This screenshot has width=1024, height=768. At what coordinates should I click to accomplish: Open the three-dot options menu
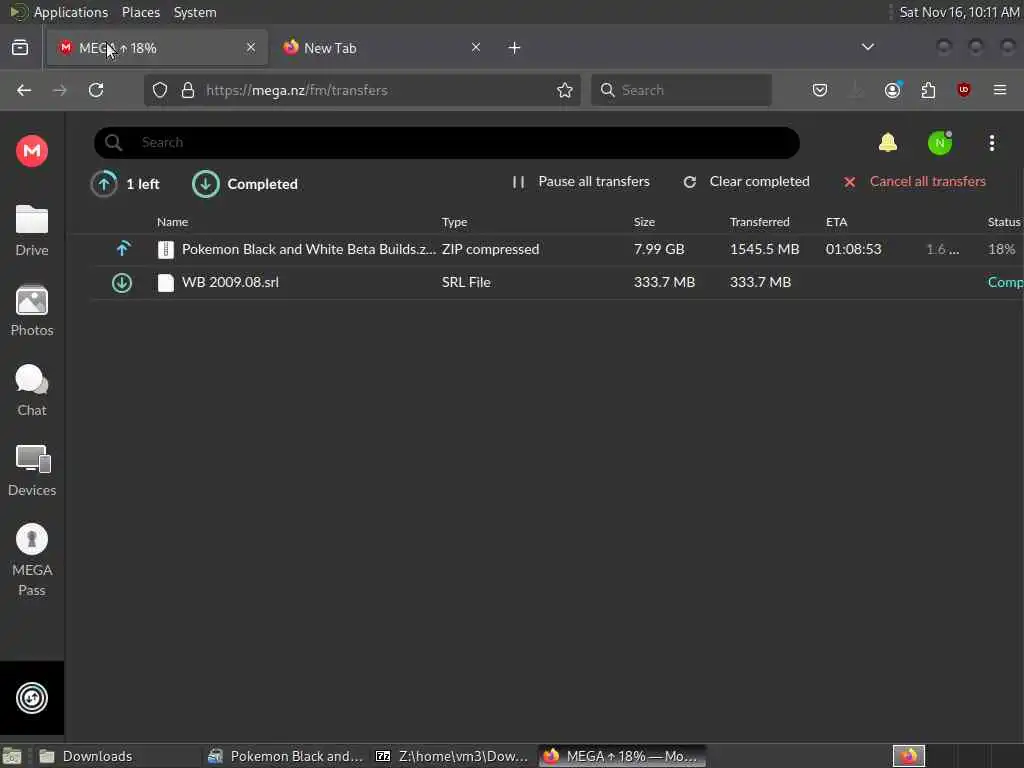(x=991, y=142)
